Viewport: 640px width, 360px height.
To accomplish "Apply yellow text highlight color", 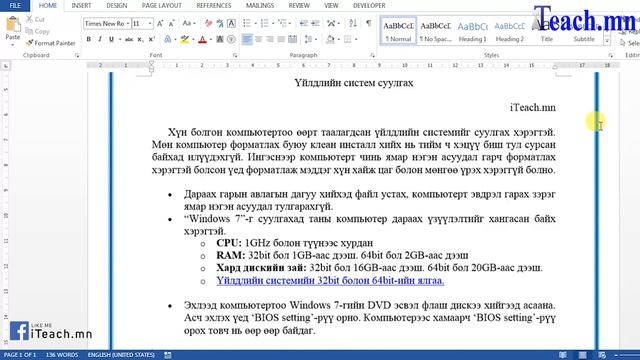I will 184,40.
